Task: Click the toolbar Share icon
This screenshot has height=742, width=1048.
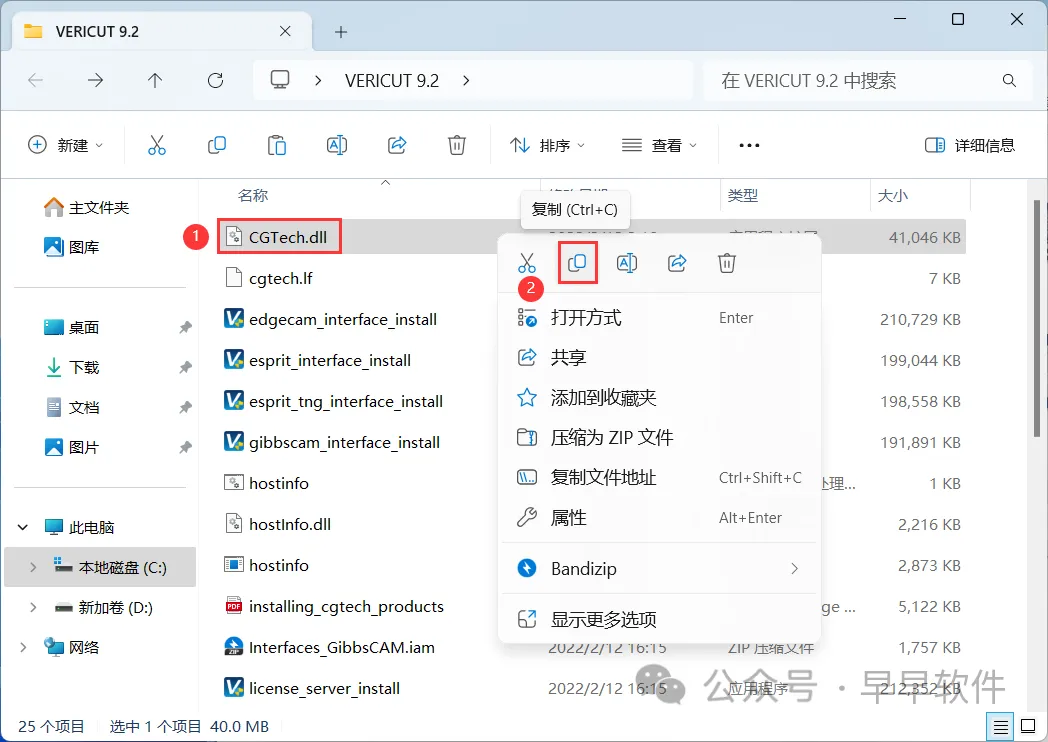Action: pyautogui.click(x=397, y=145)
